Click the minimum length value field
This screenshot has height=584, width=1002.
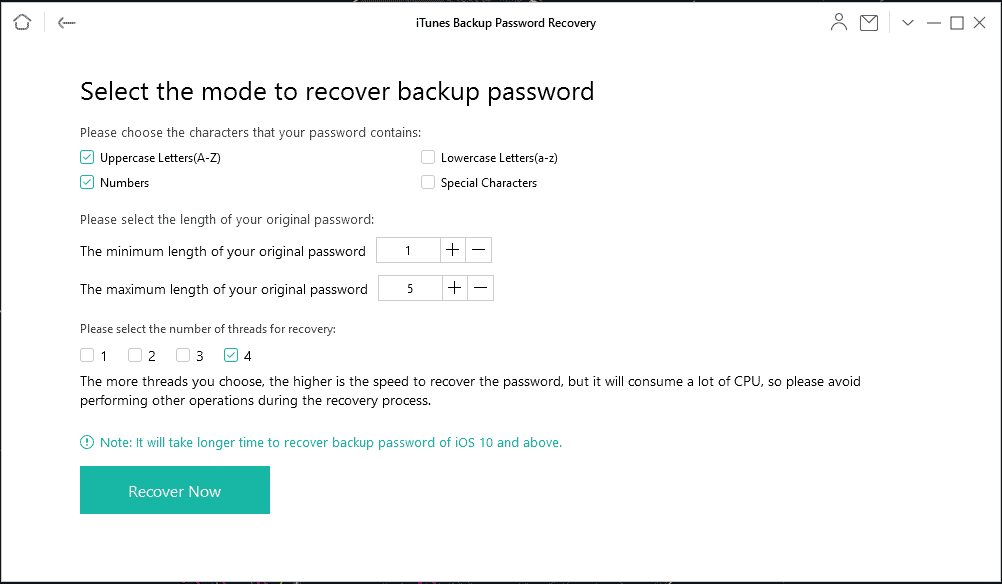408,250
